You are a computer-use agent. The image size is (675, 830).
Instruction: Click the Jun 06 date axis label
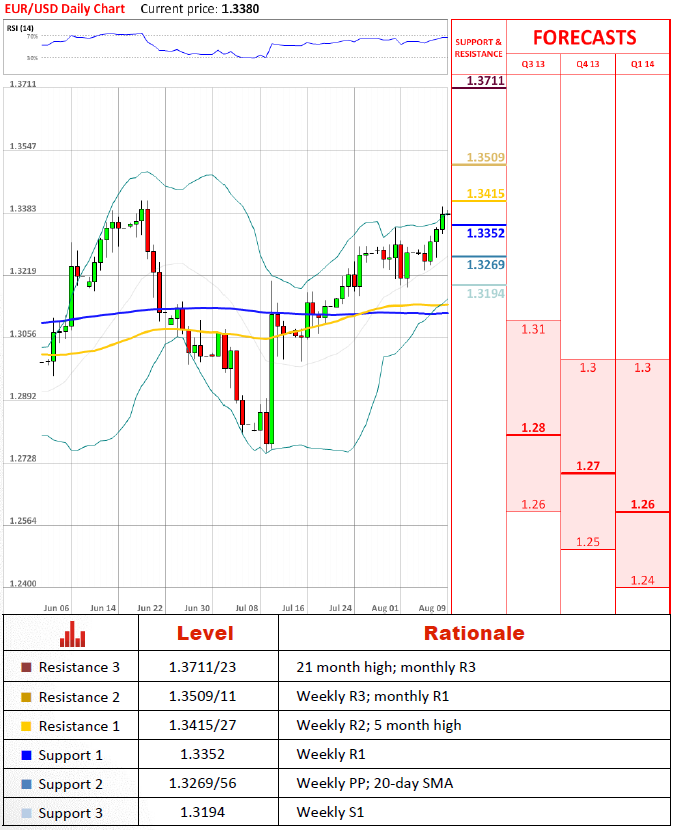[56, 608]
